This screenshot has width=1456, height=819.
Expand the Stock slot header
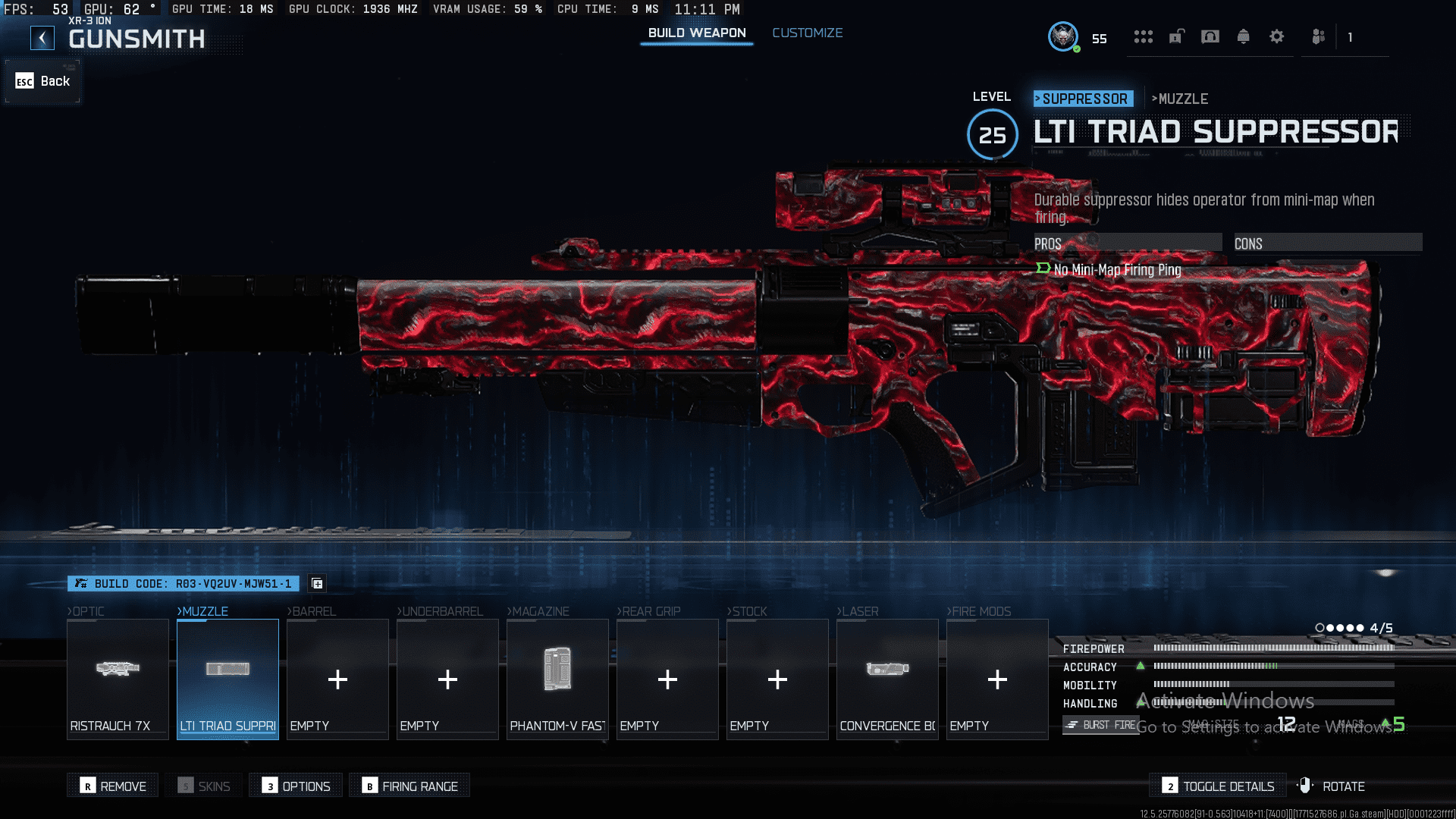(x=747, y=611)
